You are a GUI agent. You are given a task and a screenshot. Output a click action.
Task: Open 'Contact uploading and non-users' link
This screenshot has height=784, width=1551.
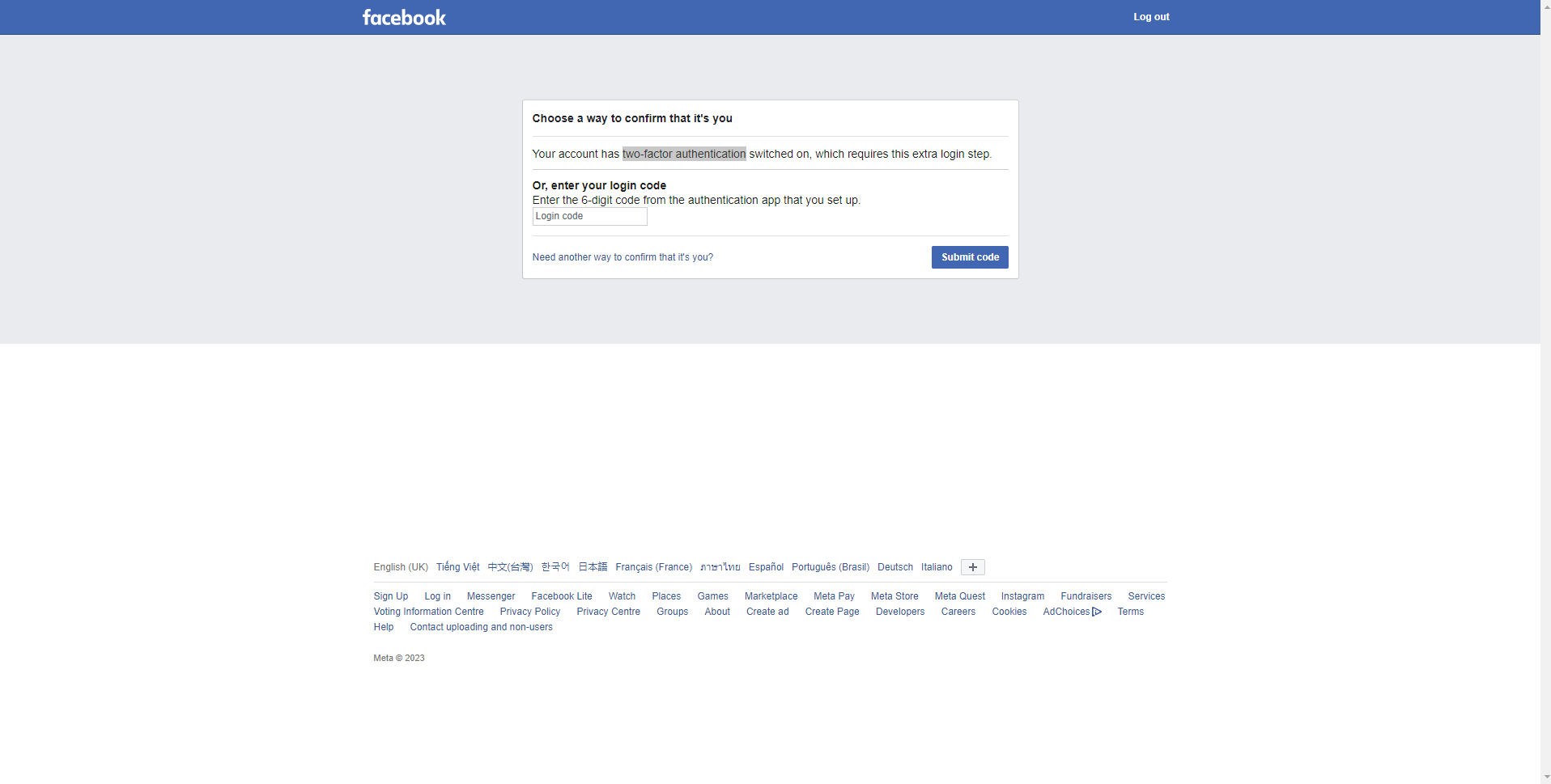(x=481, y=627)
